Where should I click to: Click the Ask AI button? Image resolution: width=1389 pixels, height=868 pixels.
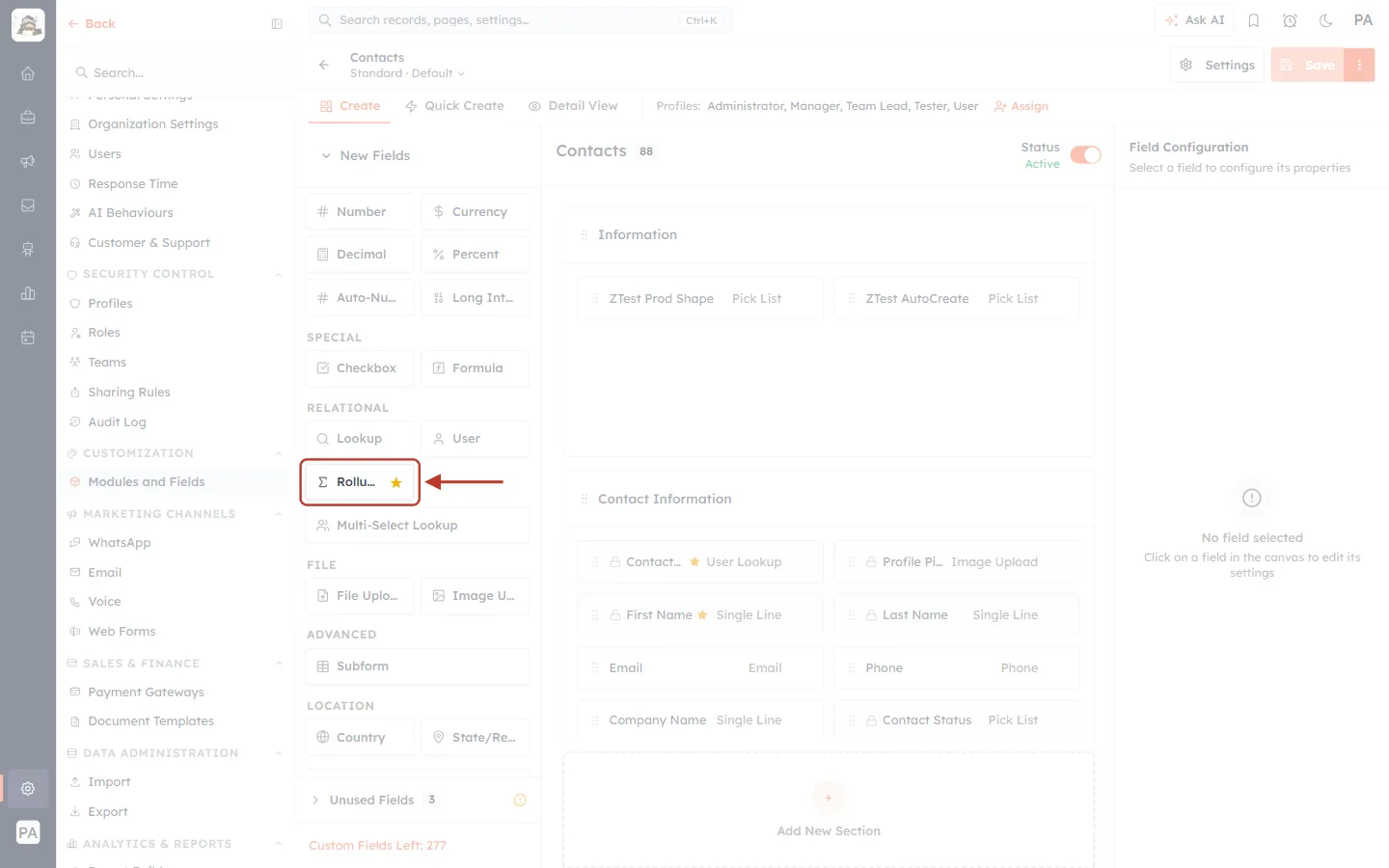(x=1194, y=20)
